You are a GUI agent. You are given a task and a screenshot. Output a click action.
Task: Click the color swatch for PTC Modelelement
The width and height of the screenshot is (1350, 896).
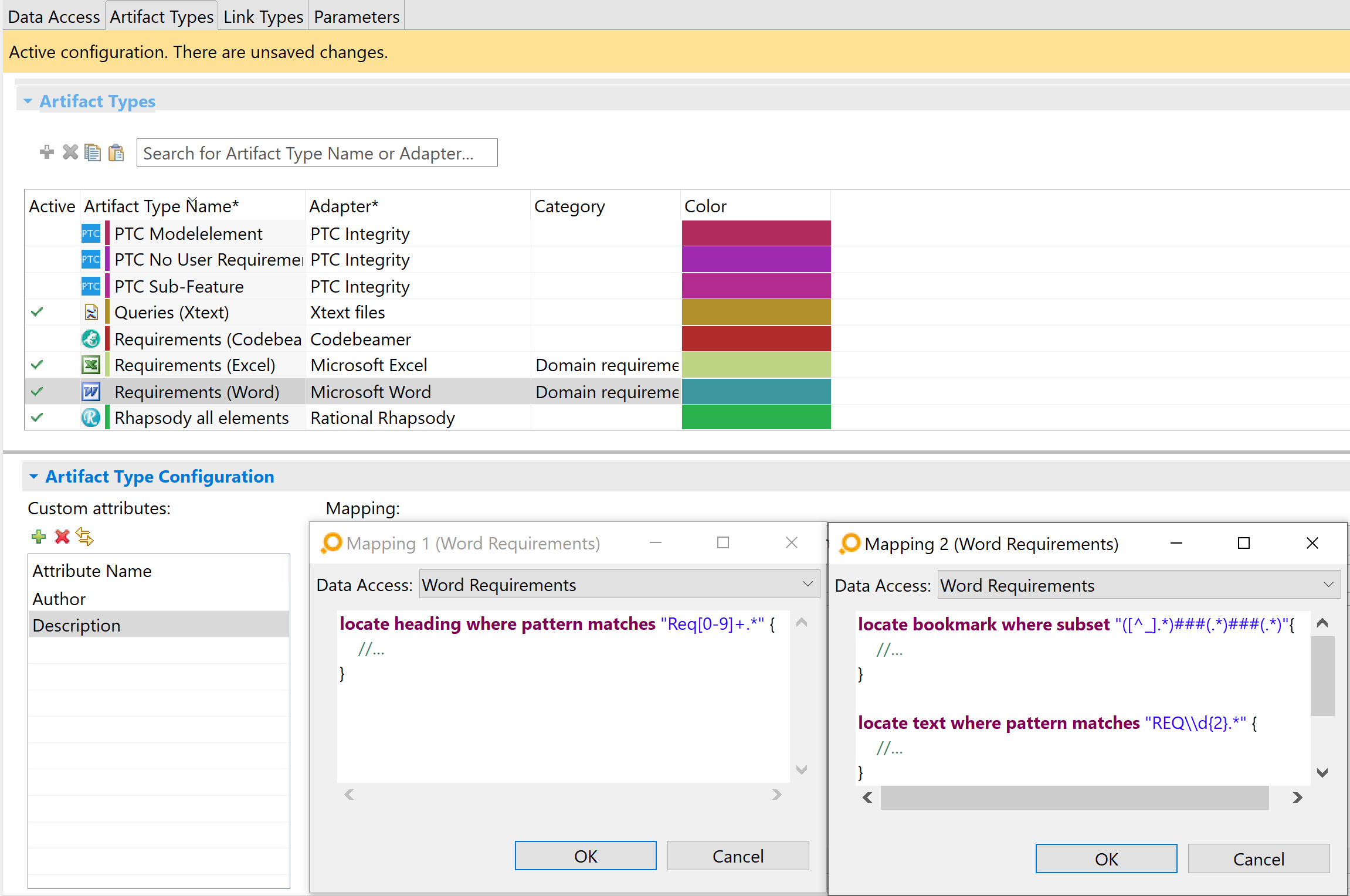[x=756, y=233]
